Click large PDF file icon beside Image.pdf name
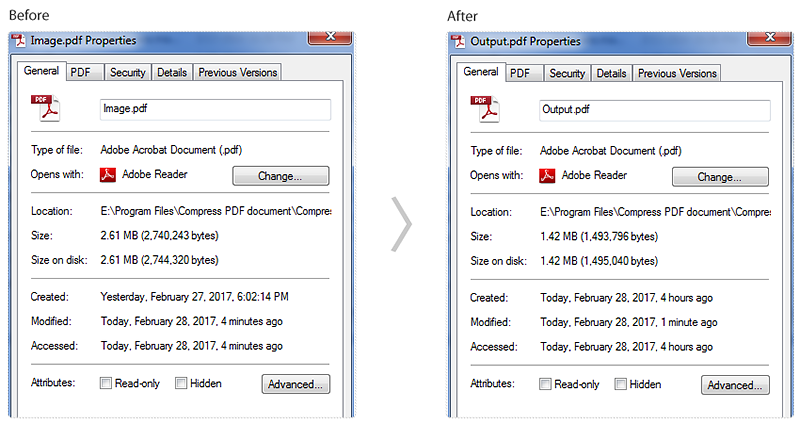The height and width of the screenshot is (424, 800). 45,108
